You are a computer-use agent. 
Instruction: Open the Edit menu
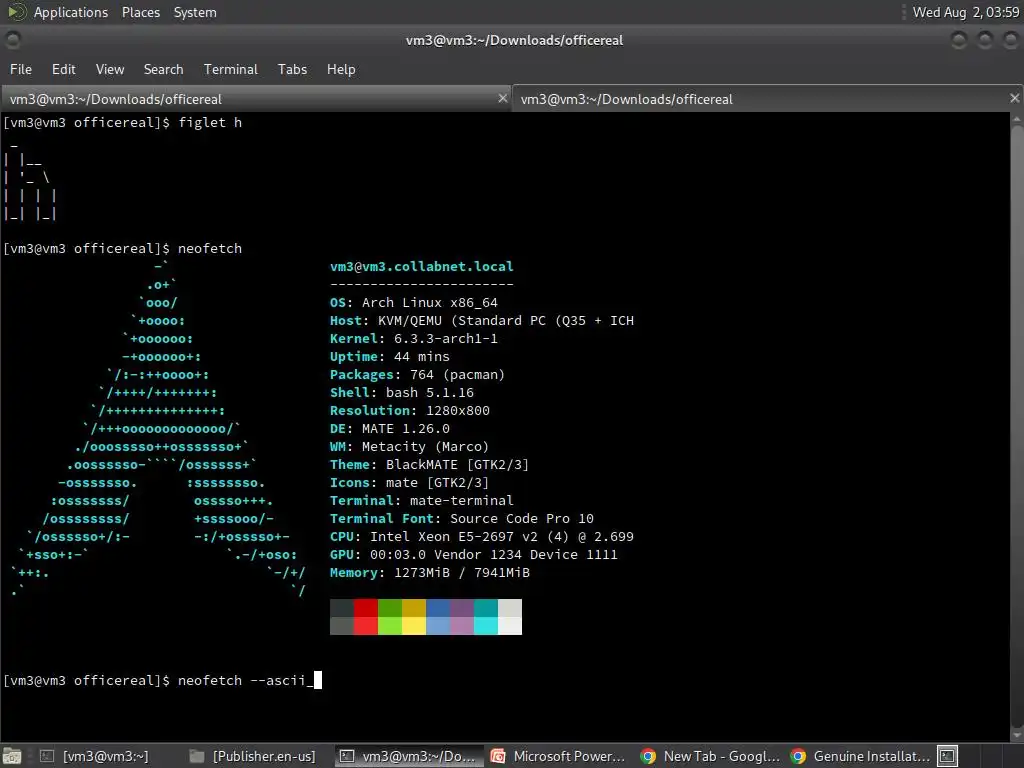click(x=63, y=69)
